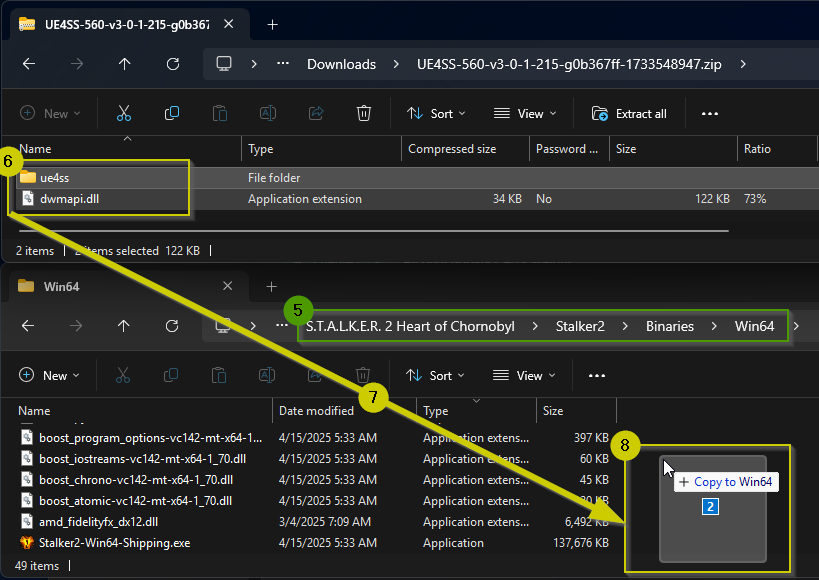Sort by Ratio column header
This screenshot has width=819, height=580.
click(x=777, y=149)
